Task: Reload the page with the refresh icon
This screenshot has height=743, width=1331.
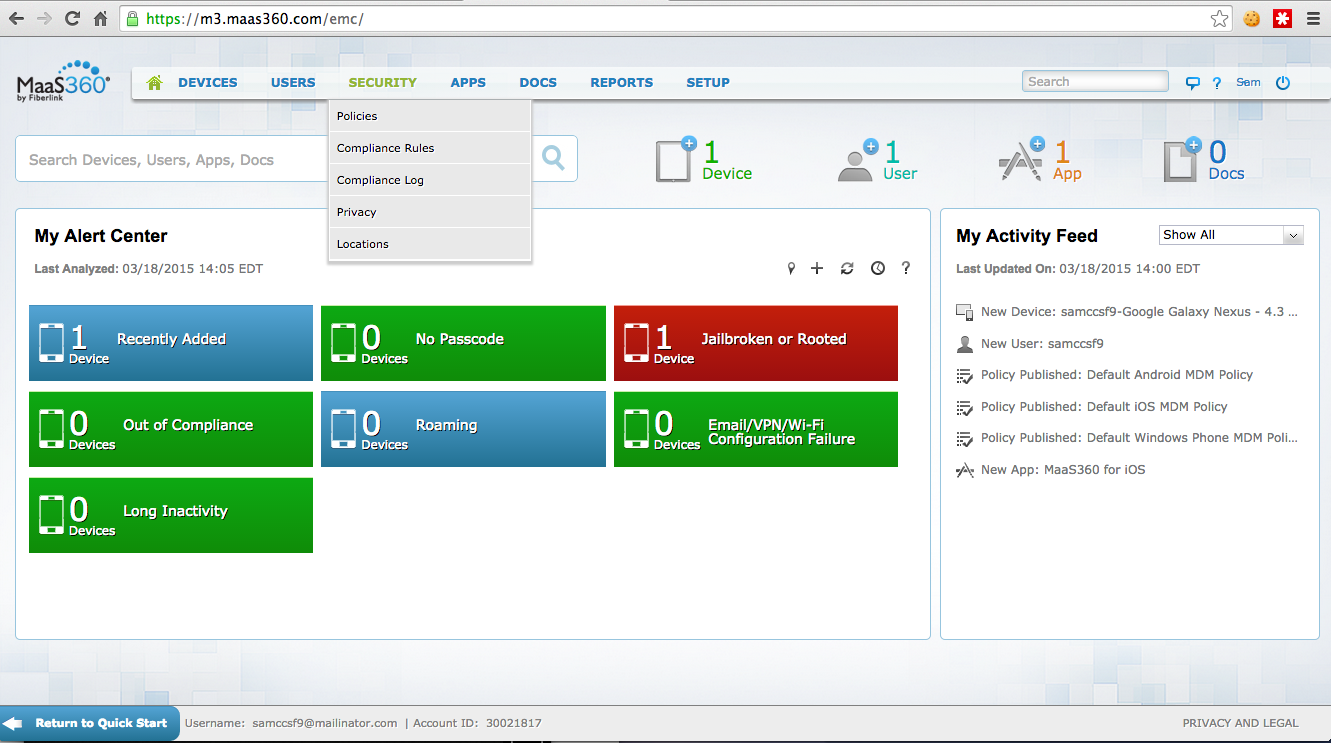Action: 72,19
